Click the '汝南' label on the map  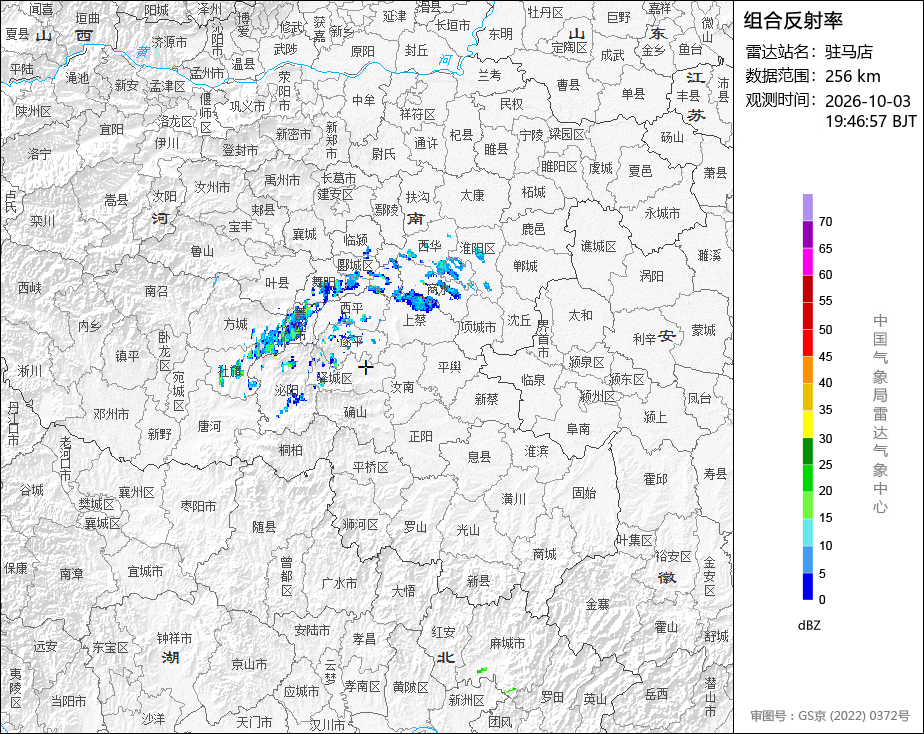click(x=402, y=387)
